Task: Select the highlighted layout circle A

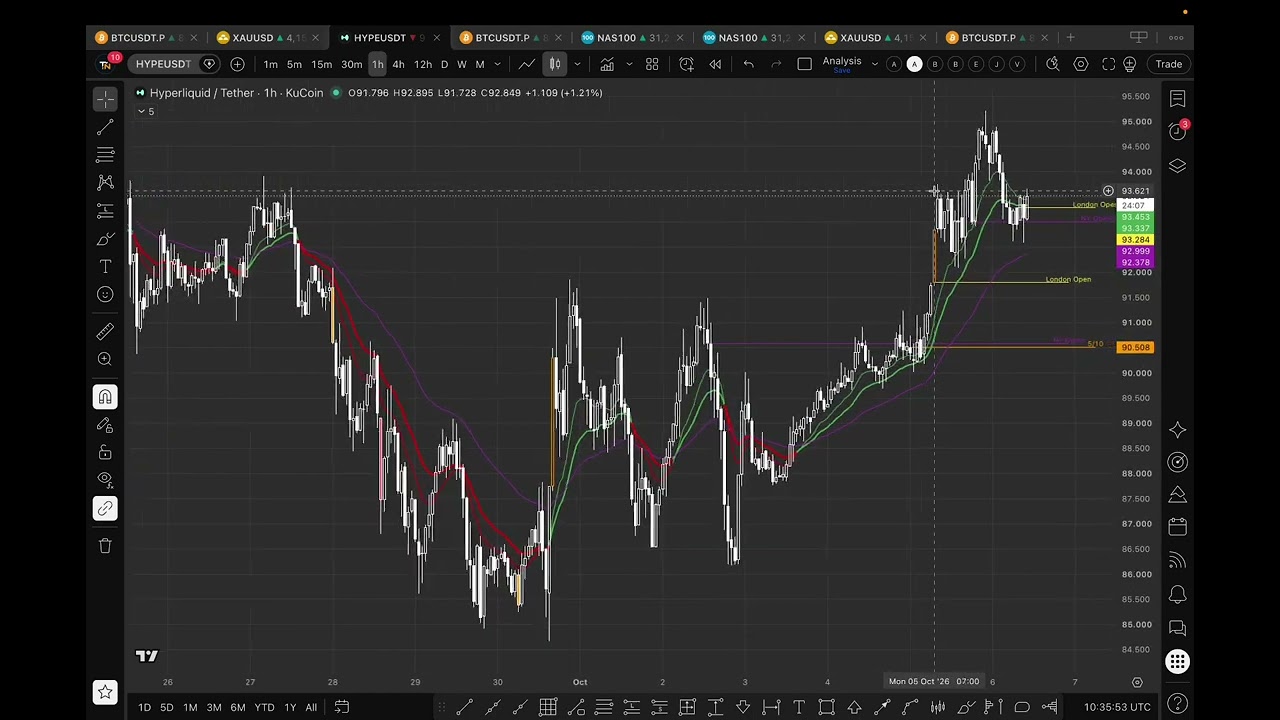Action: pyautogui.click(x=914, y=64)
